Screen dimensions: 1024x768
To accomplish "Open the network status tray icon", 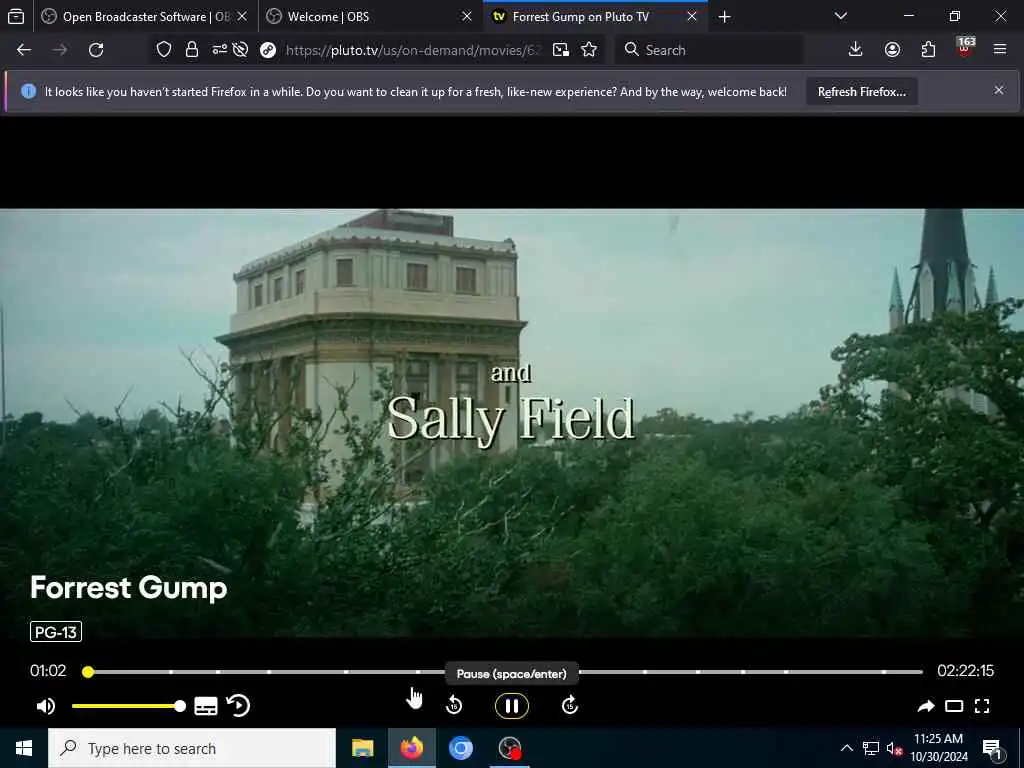I will (x=871, y=748).
